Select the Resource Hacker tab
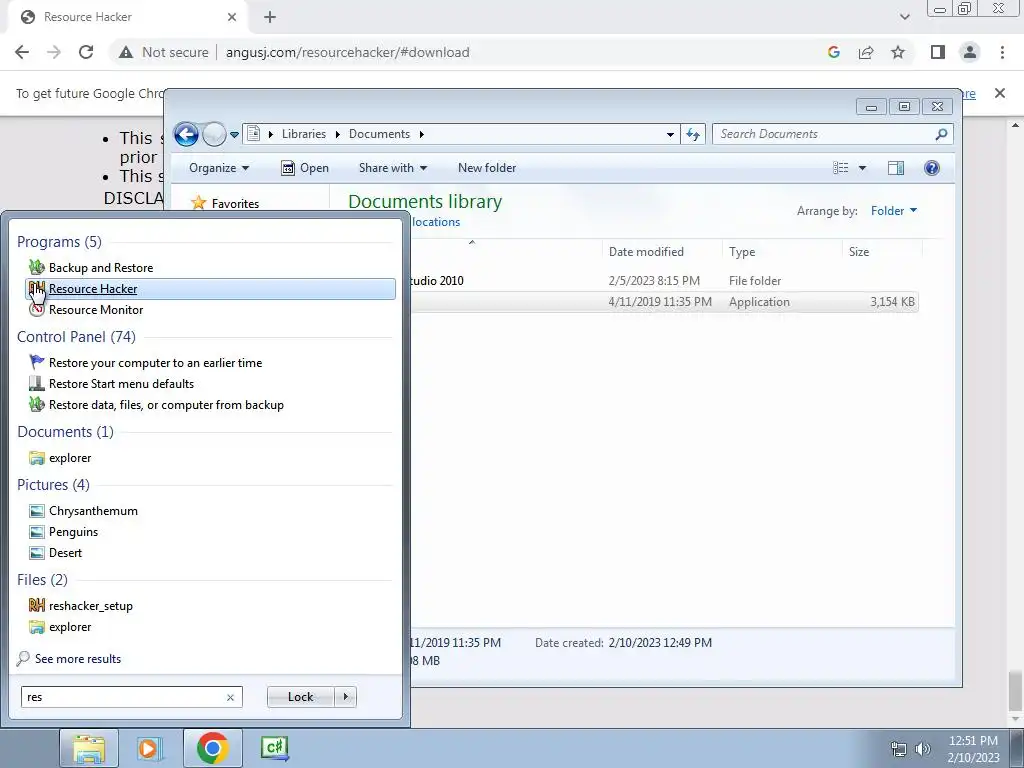 (x=127, y=17)
